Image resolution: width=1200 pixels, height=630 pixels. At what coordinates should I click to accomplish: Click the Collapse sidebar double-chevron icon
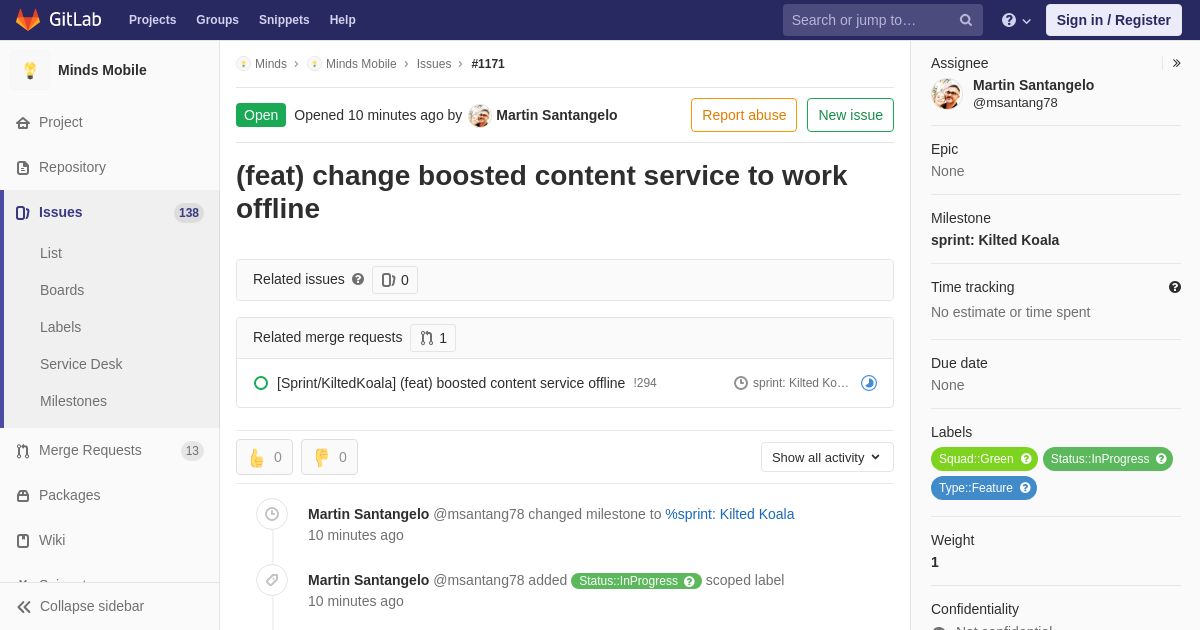pyautogui.click(x=24, y=607)
